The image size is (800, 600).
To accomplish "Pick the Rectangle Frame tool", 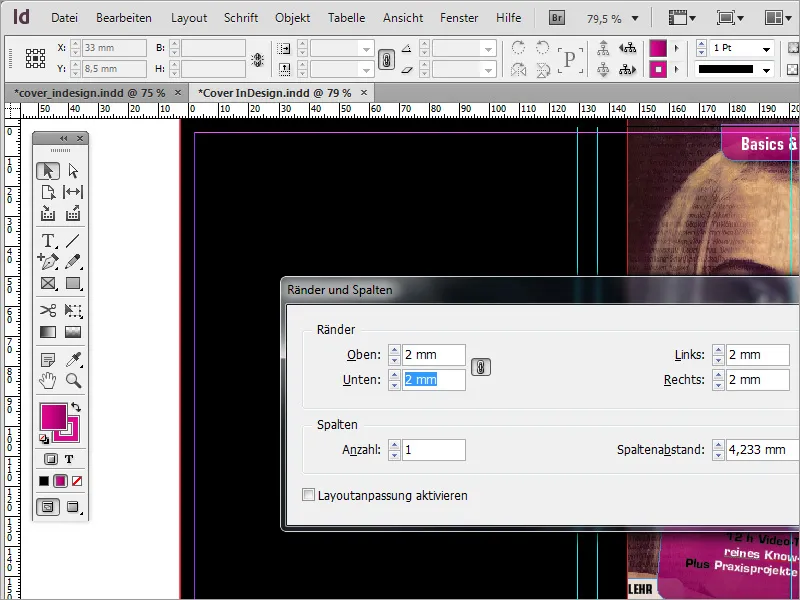I will point(47,283).
